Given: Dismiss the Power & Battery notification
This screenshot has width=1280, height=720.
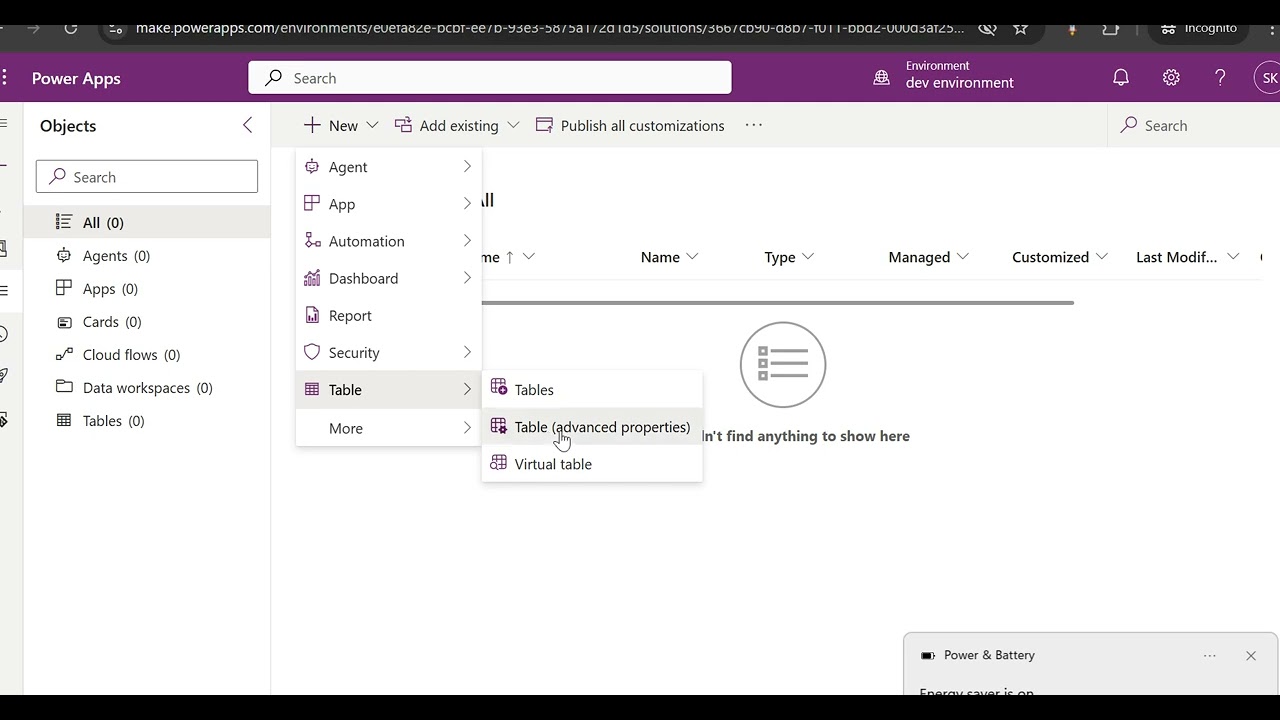Looking at the screenshot, I should tap(1251, 656).
